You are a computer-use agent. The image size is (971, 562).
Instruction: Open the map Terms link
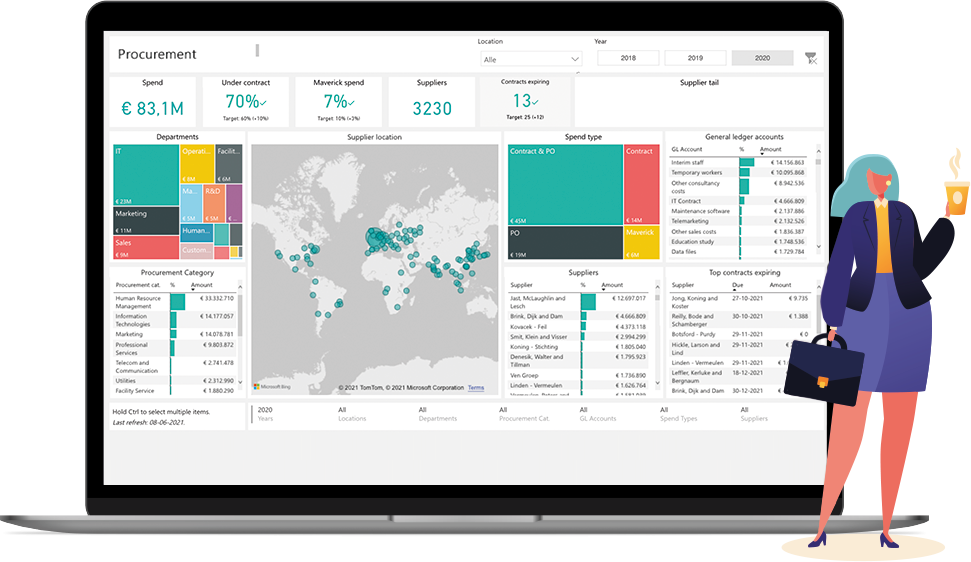(x=476, y=388)
